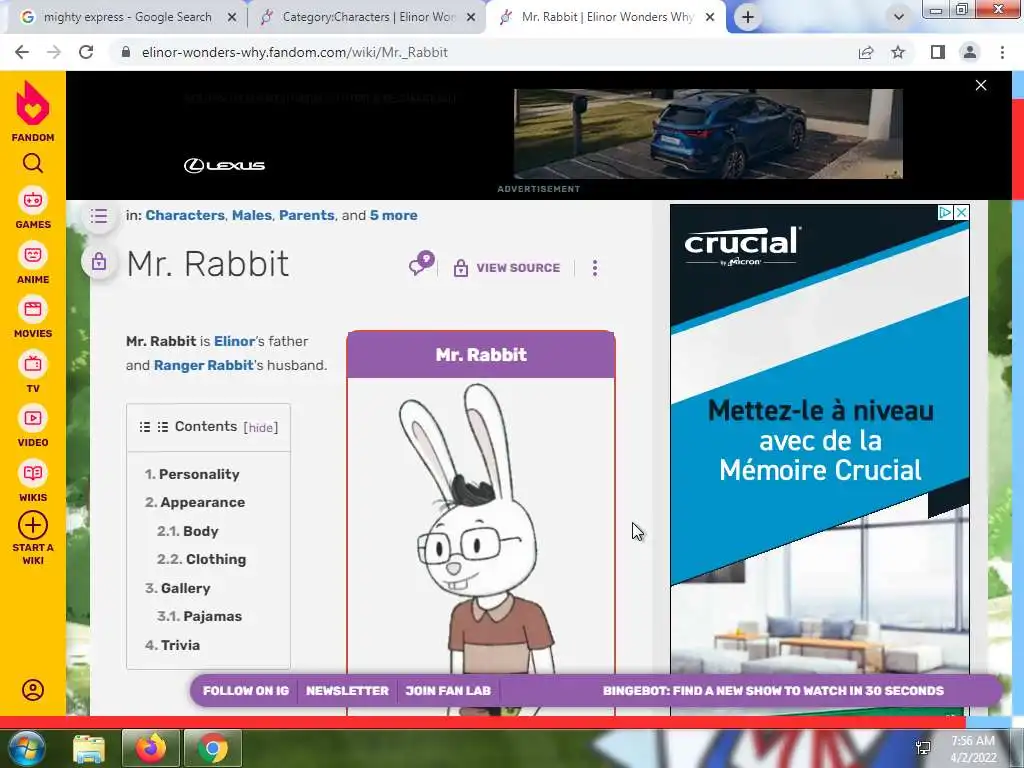Screen dimensions: 1024x768
Task: Click Join Fan Lab
Action: click(x=448, y=691)
